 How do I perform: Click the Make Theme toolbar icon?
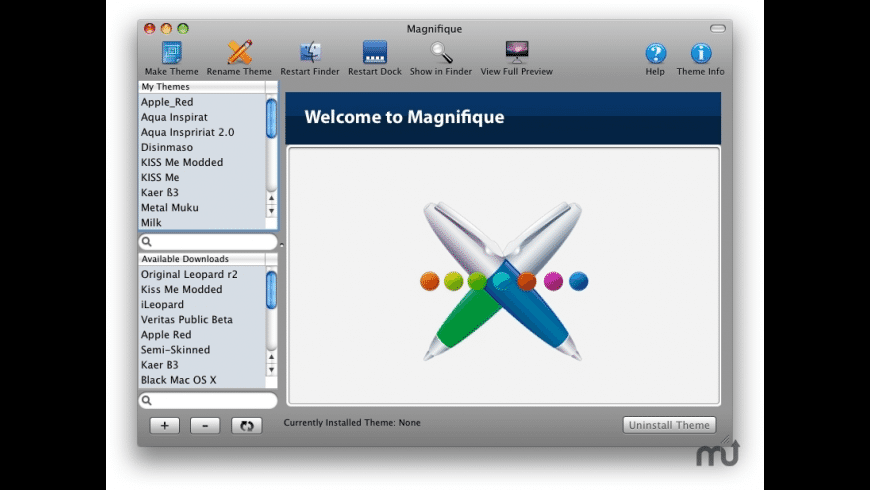pyautogui.click(x=171, y=54)
